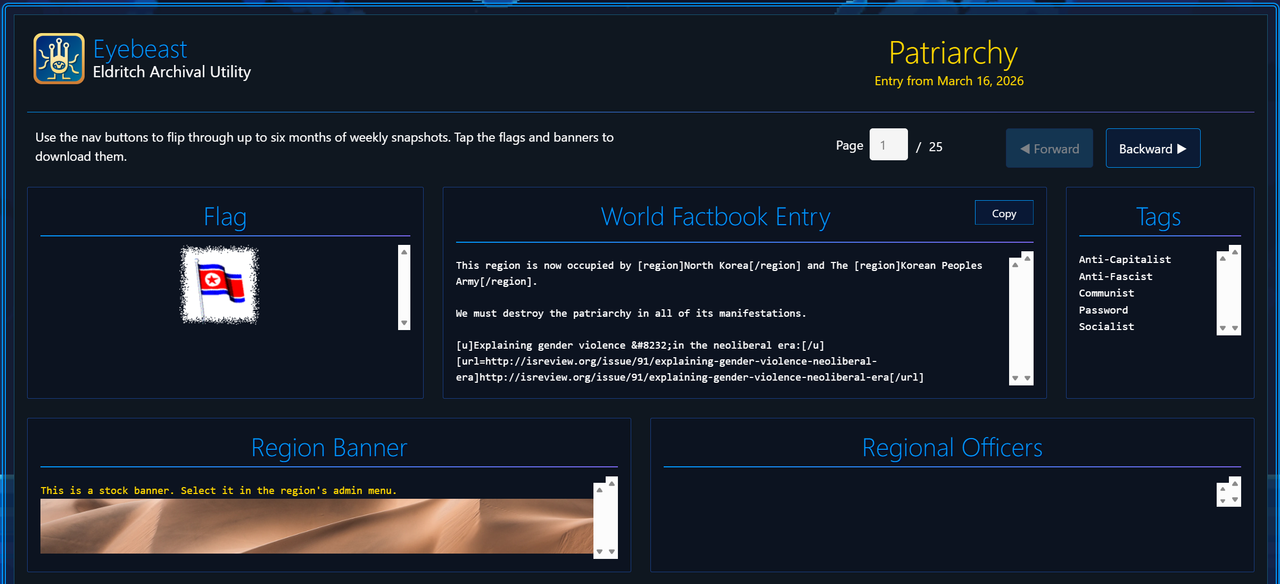
Task: Select the Socialist tag
Action: tap(1107, 327)
